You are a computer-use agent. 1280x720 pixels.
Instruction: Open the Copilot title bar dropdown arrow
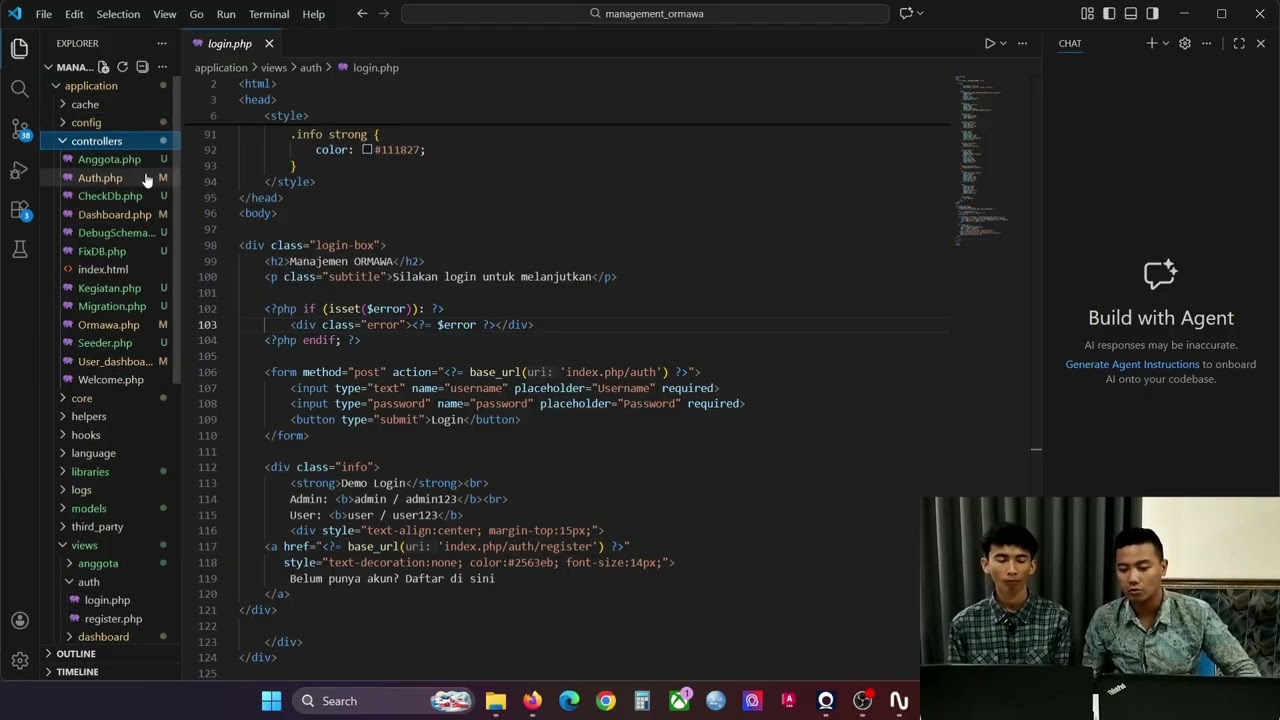coord(920,14)
